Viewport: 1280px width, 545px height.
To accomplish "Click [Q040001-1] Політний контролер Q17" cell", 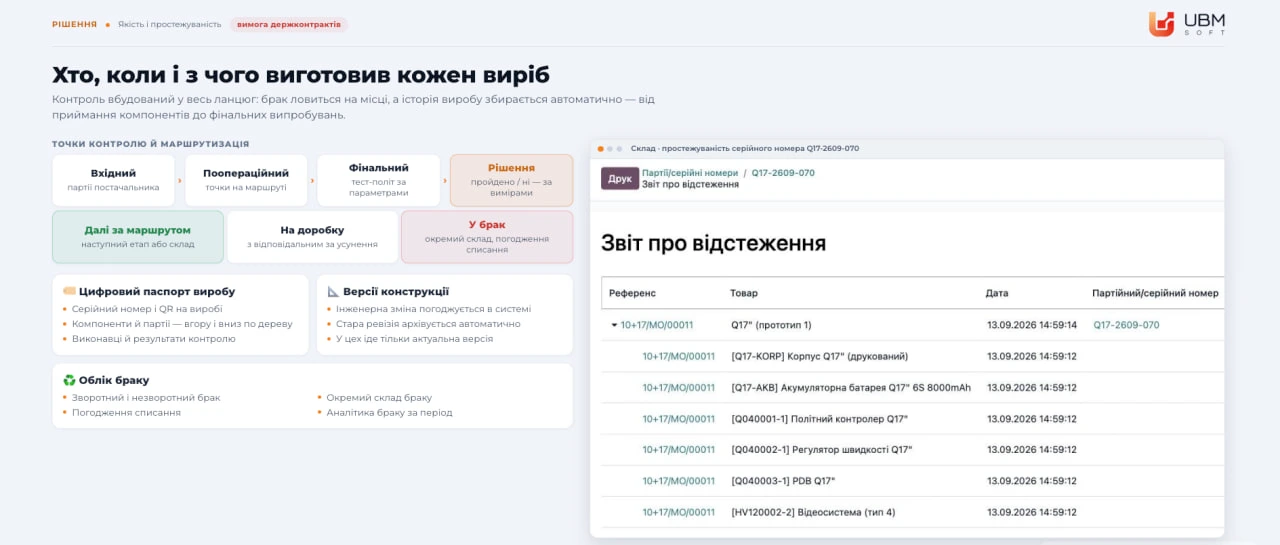I will coord(819,418).
